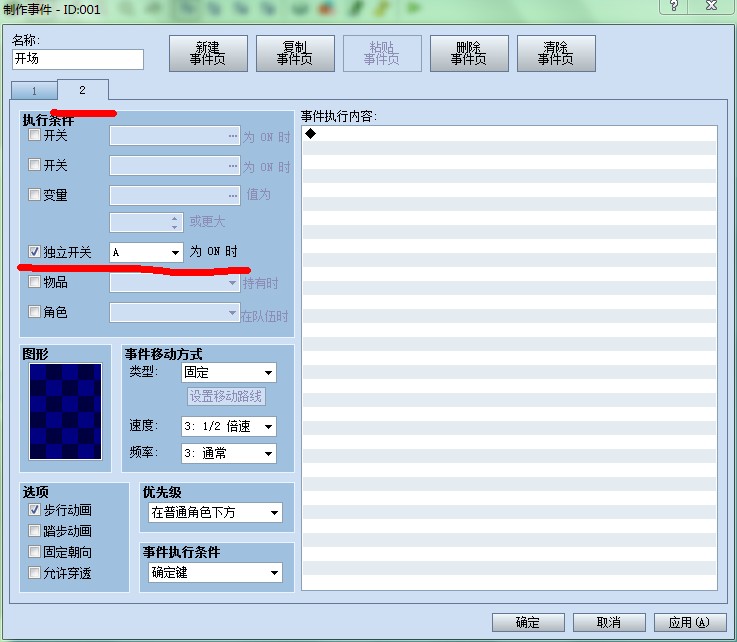Viewport: 737px width, 642px height.
Task: Select the first diamond line in event contents
Action: coord(510,134)
